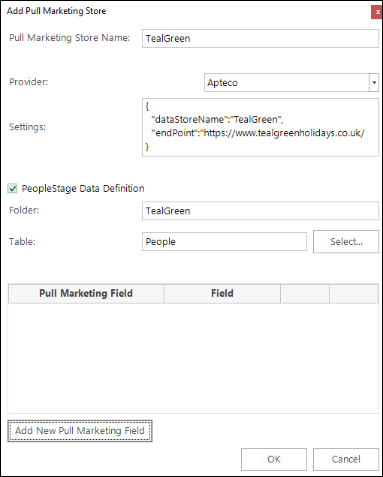Click the Folder input field
This screenshot has height=477, width=383.
coord(260,211)
